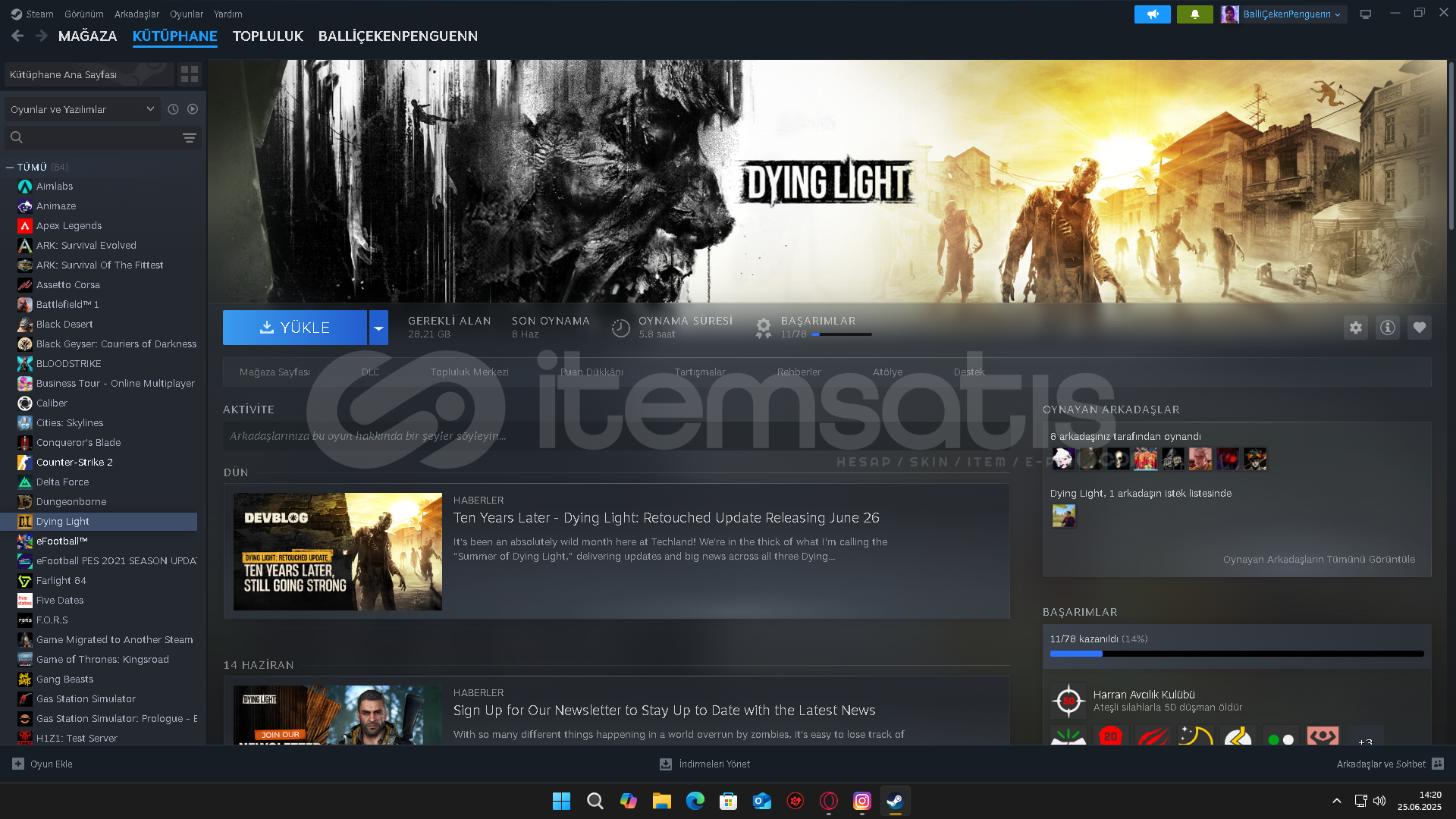The height and width of the screenshot is (819, 1456).
Task: Click the announcements megaphone icon
Action: tap(1152, 14)
